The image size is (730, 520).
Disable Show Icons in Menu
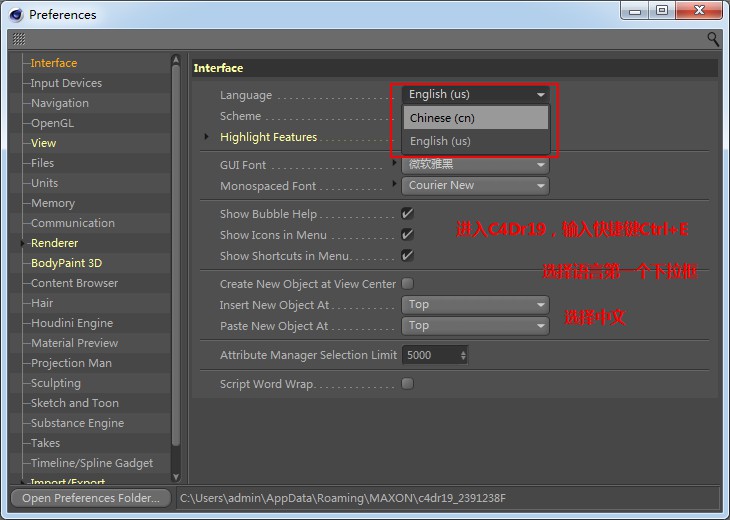(x=407, y=235)
